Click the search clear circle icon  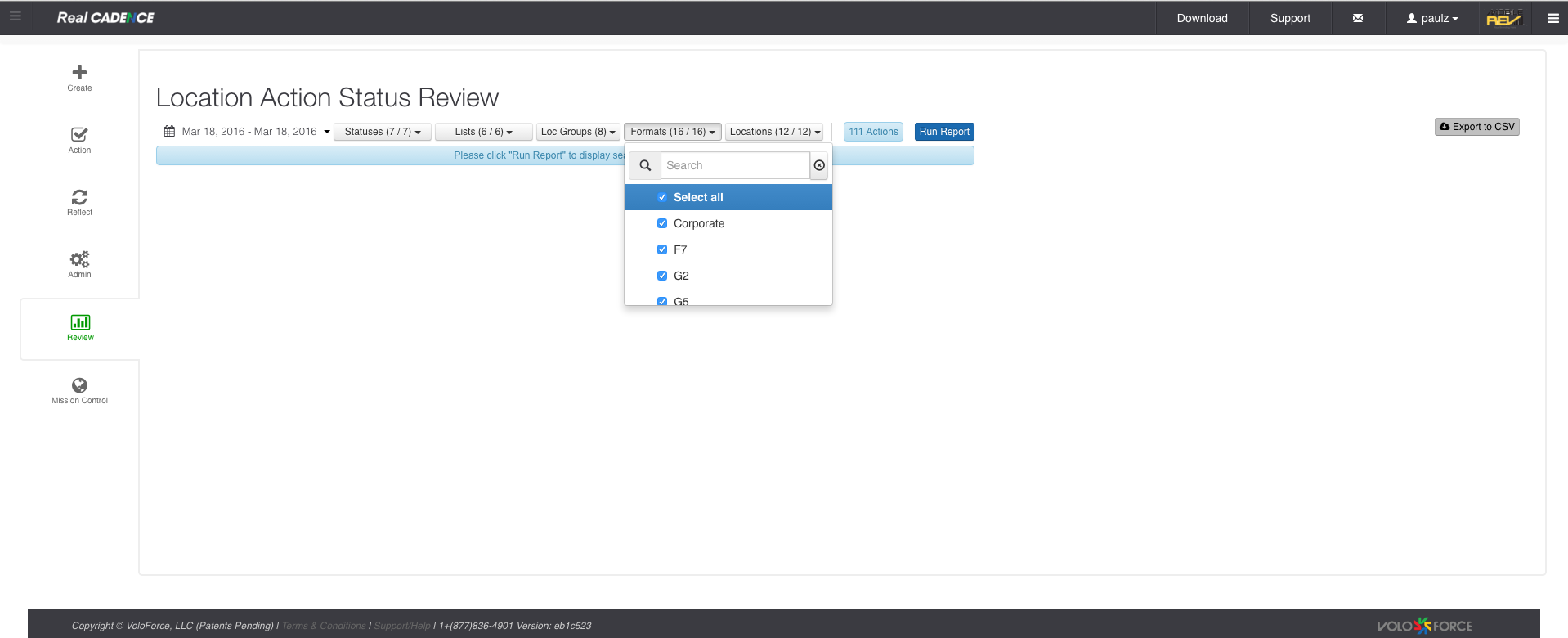click(x=819, y=165)
